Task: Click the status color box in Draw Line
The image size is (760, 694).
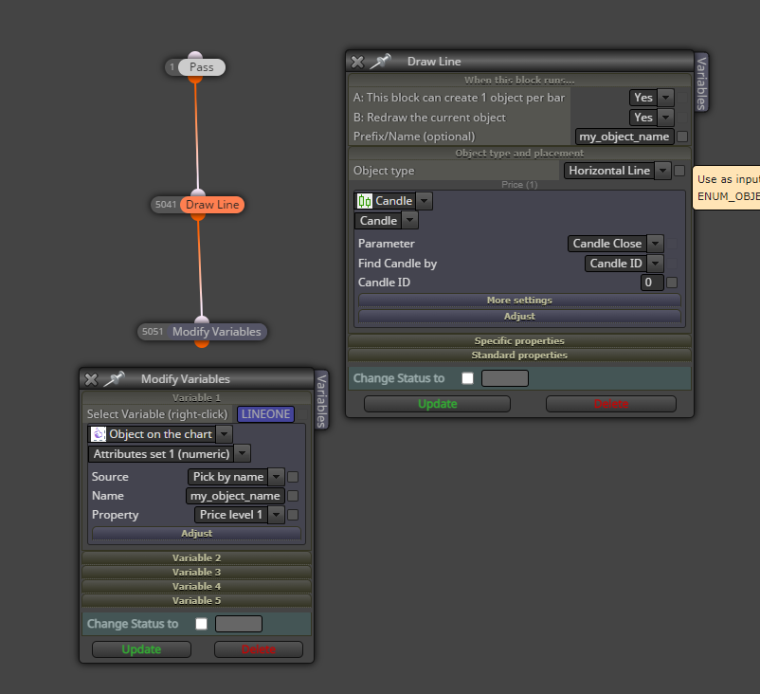Action: pyautogui.click(x=505, y=378)
